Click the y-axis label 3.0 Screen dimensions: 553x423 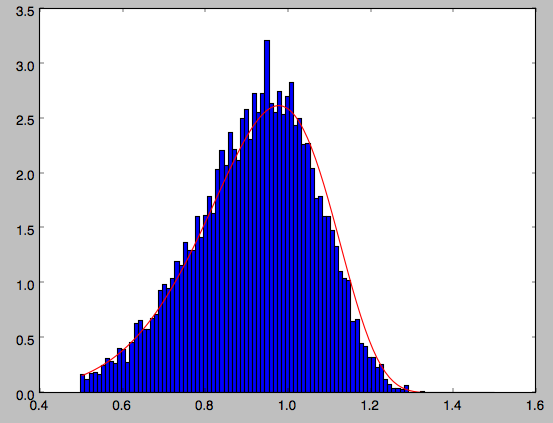(x=25, y=66)
